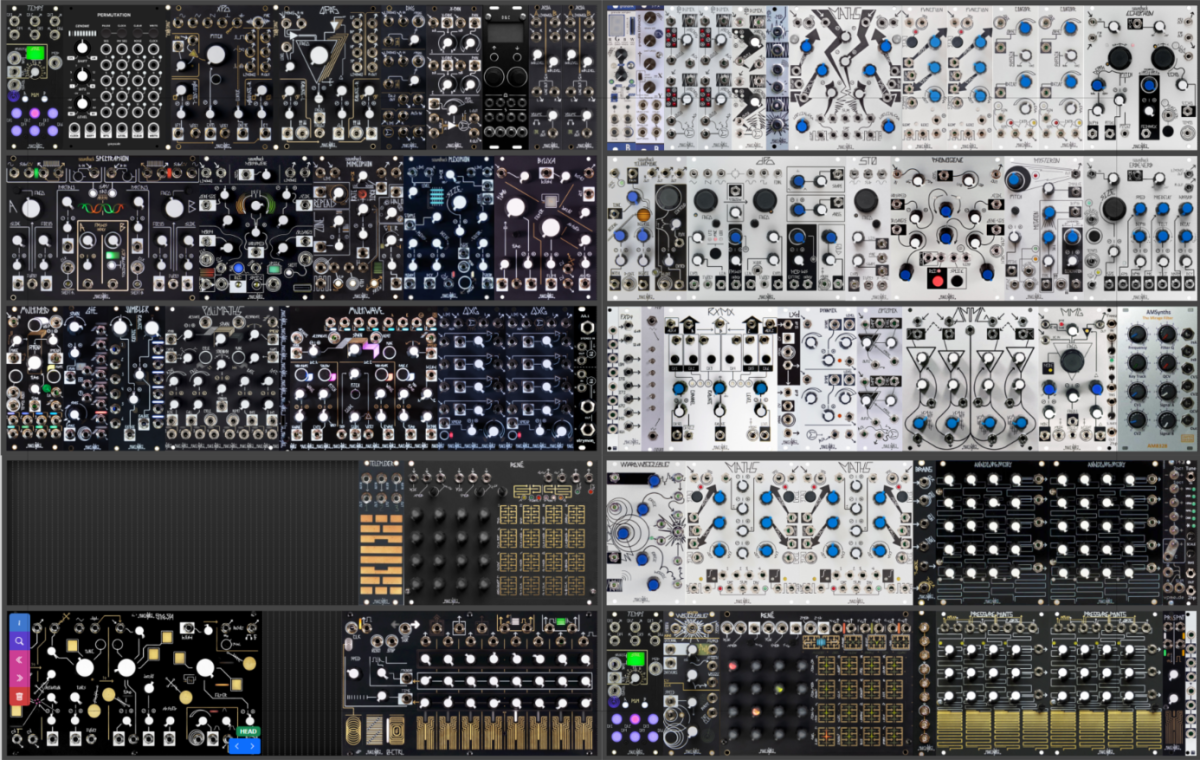
Task: Open module info from the blue toolbar
Action: pyautogui.click(x=18, y=622)
